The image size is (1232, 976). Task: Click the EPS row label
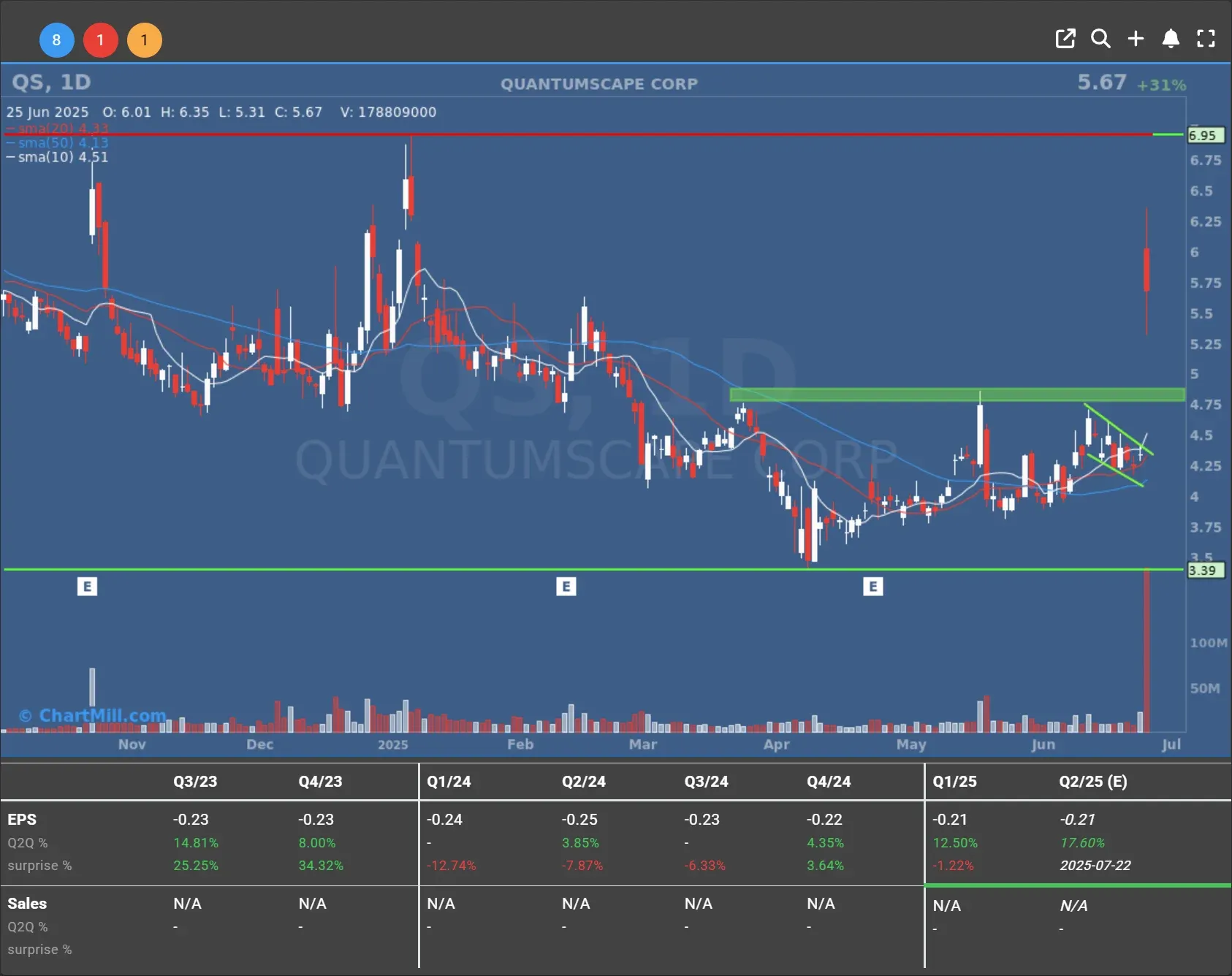(x=22, y=819)
